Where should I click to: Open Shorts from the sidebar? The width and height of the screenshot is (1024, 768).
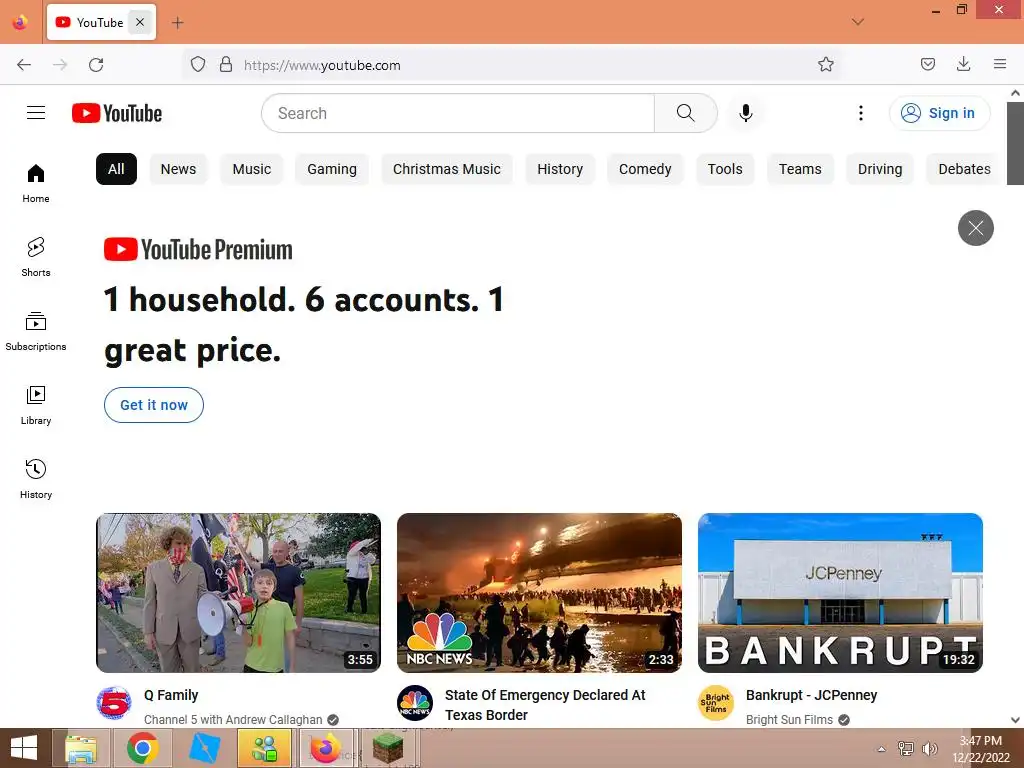(36, 257)
